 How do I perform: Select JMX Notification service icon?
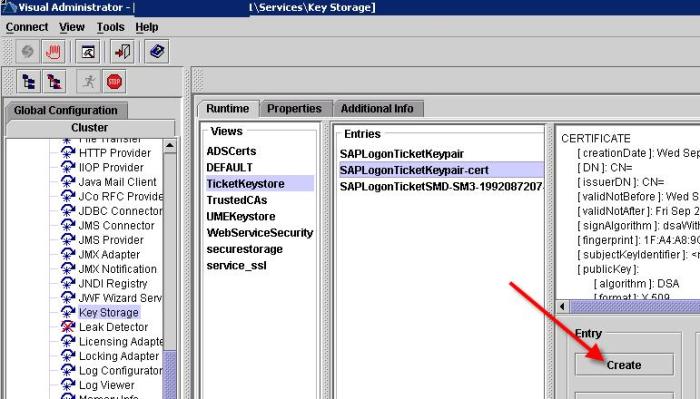tap(68, 269)
